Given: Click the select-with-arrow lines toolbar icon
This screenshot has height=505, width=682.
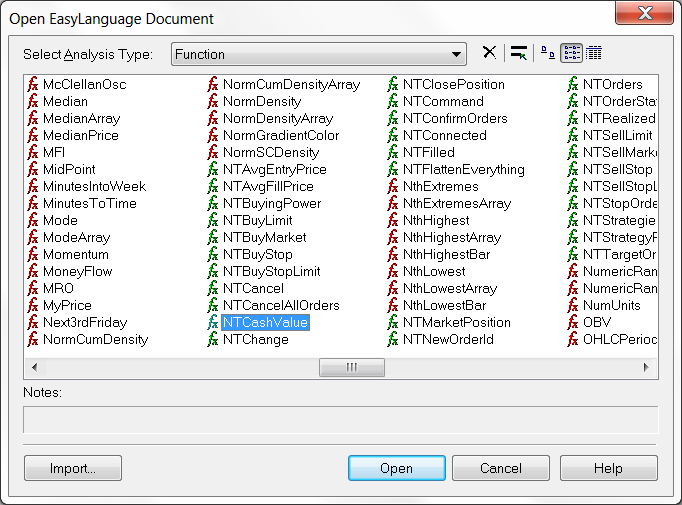Looking at the screenshot, I should [518, 53].
